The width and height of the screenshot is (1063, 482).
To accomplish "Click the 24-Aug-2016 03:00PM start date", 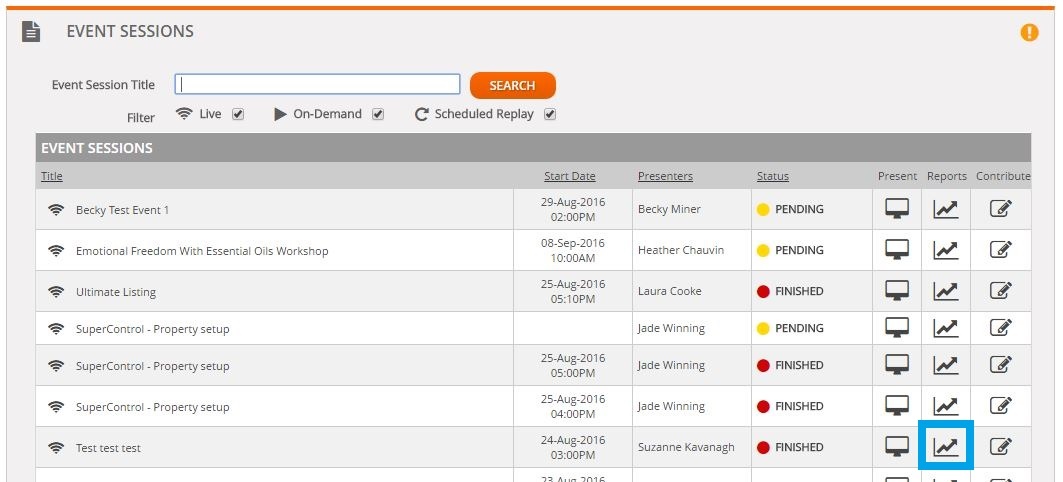I will 573,447.
